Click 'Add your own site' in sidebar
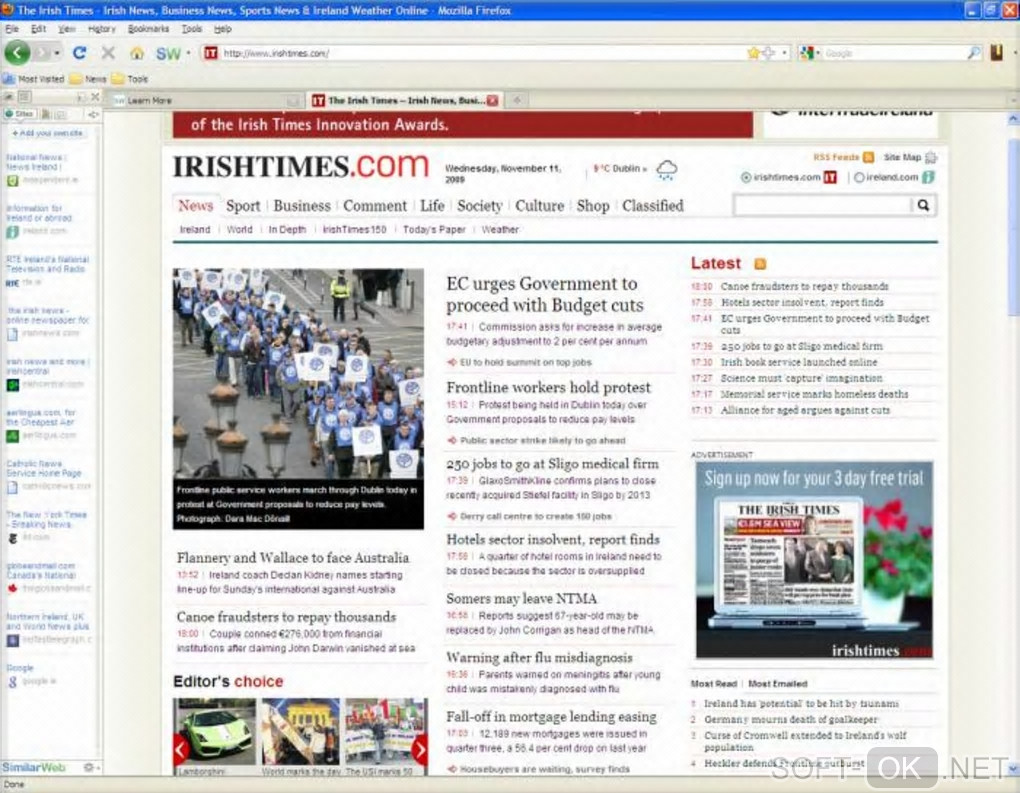This screenshot has height=793, width=1020. coord(47,133)
